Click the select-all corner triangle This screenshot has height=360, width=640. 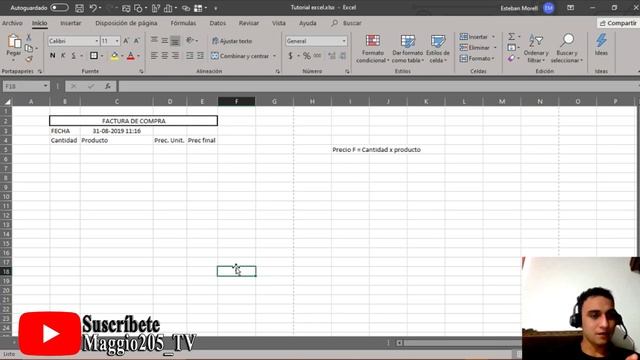tap(7, 102)
